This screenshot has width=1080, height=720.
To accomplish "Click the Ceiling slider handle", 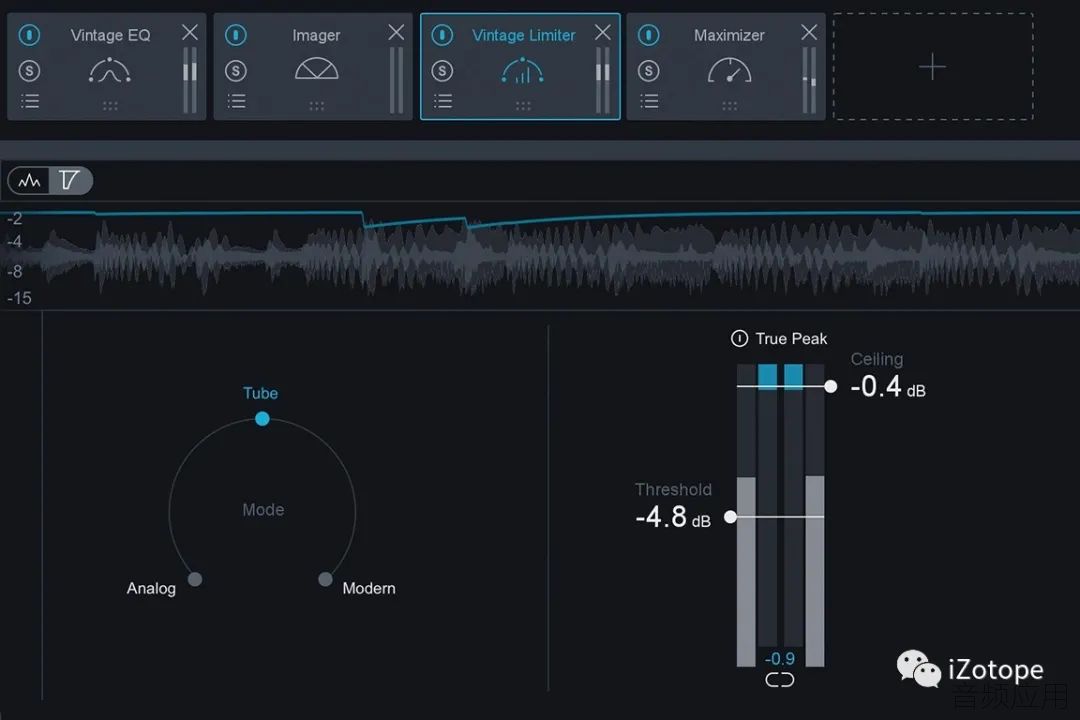I will coord(831,387).
